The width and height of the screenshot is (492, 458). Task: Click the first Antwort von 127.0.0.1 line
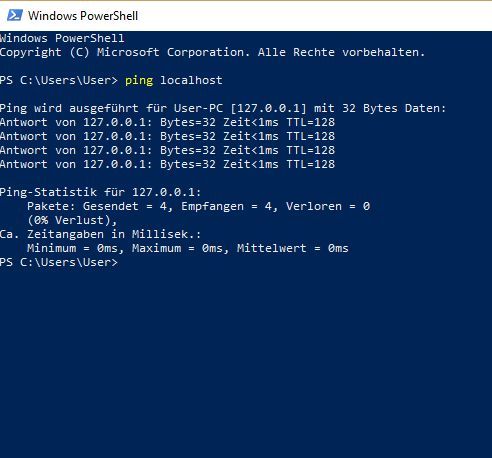point(167,122)
